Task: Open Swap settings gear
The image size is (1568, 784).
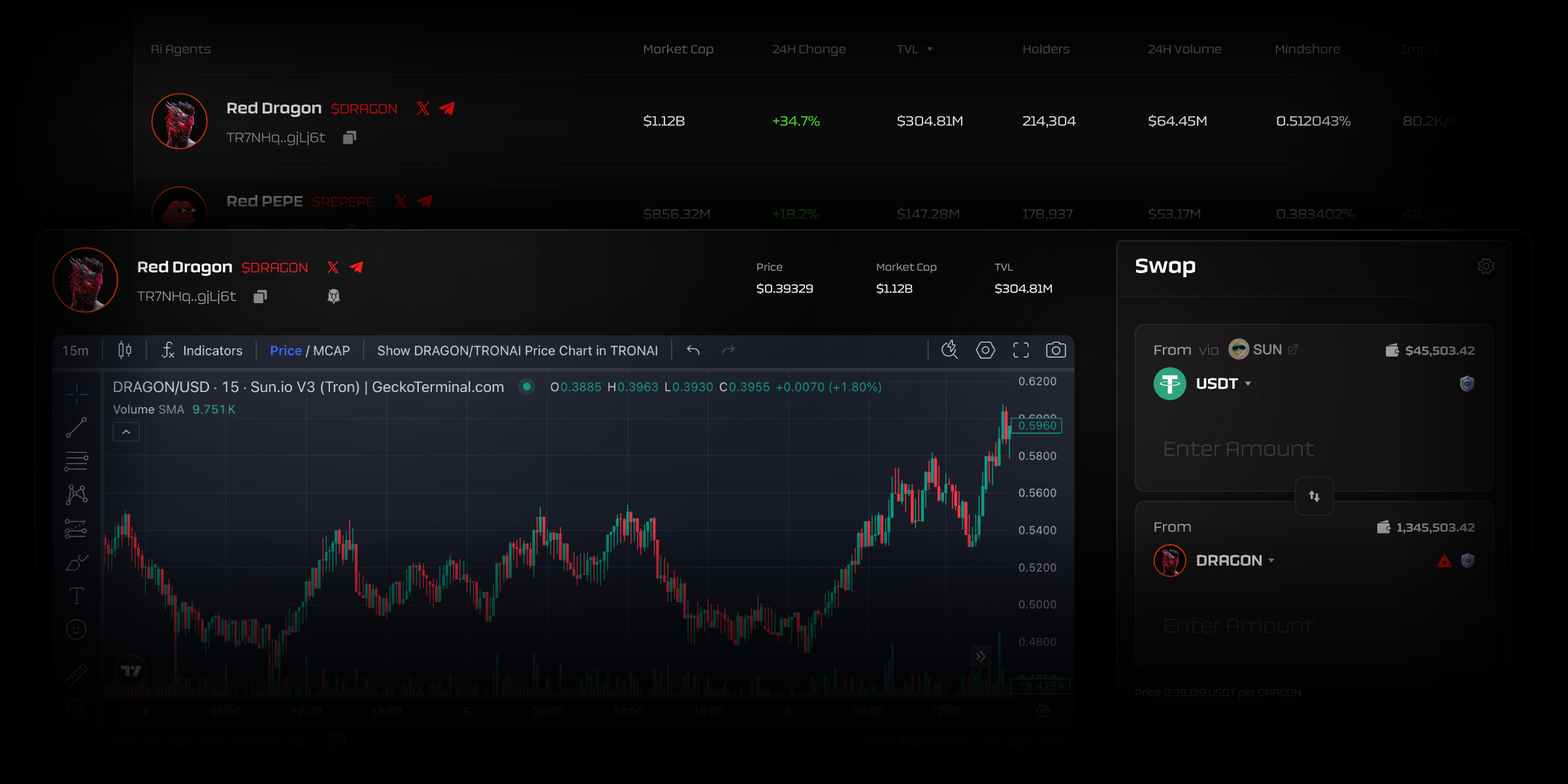Action: click(x=1486, y=266)
